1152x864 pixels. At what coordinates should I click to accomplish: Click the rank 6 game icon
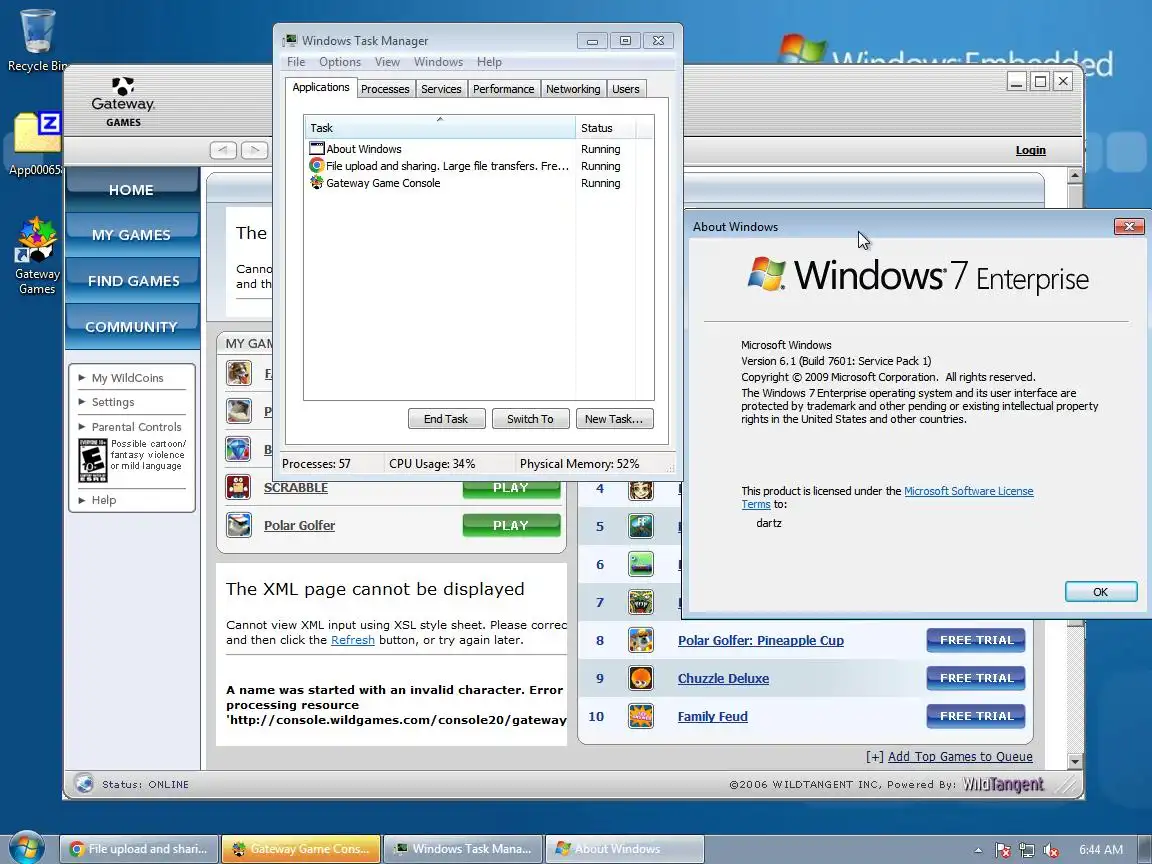pos(641,564)
